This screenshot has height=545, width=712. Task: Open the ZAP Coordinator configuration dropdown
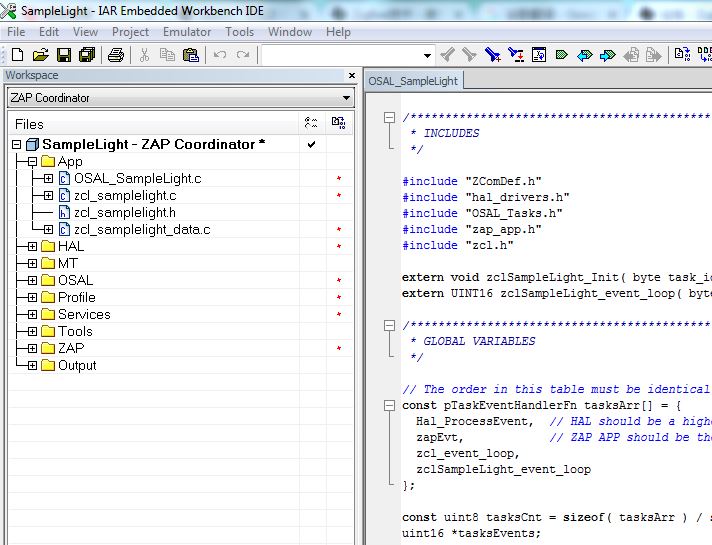(346, 98)
